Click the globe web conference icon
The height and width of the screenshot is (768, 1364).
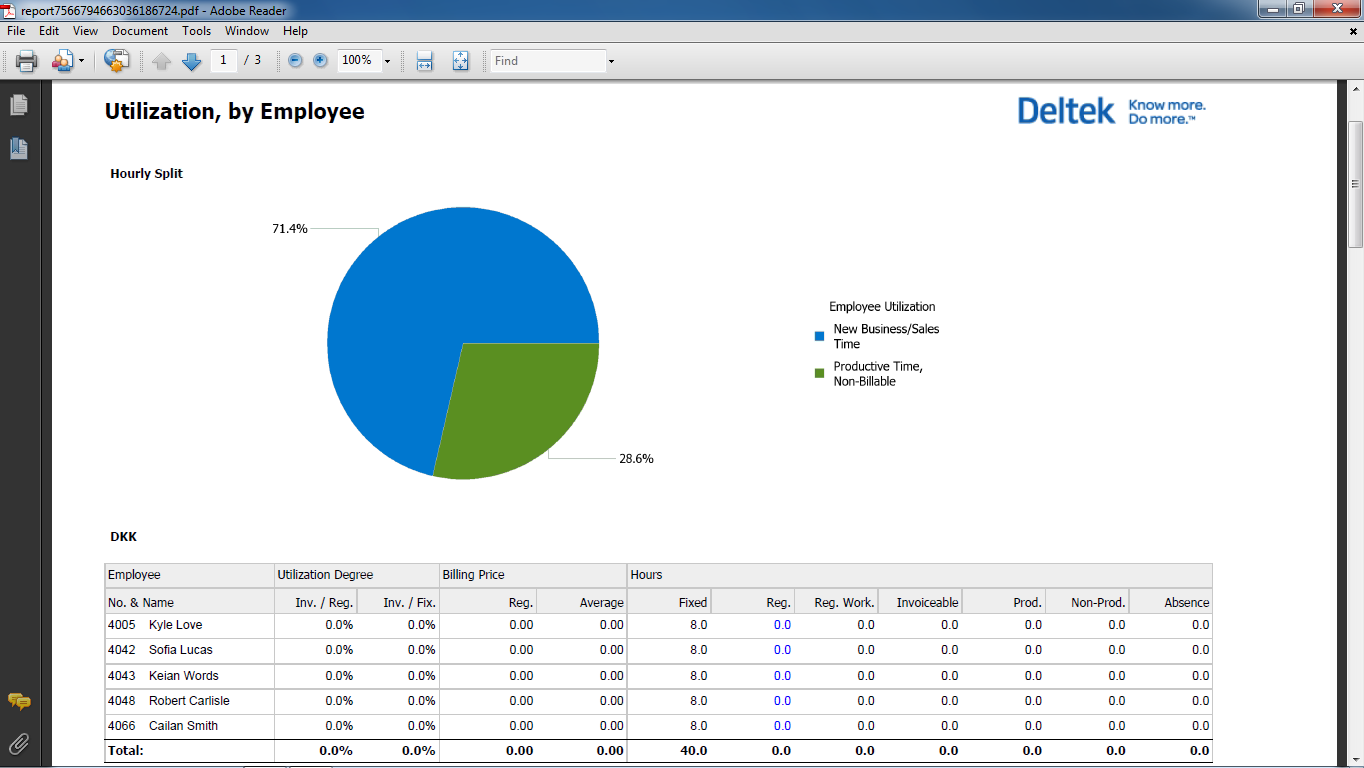click(x=117, y=61)
